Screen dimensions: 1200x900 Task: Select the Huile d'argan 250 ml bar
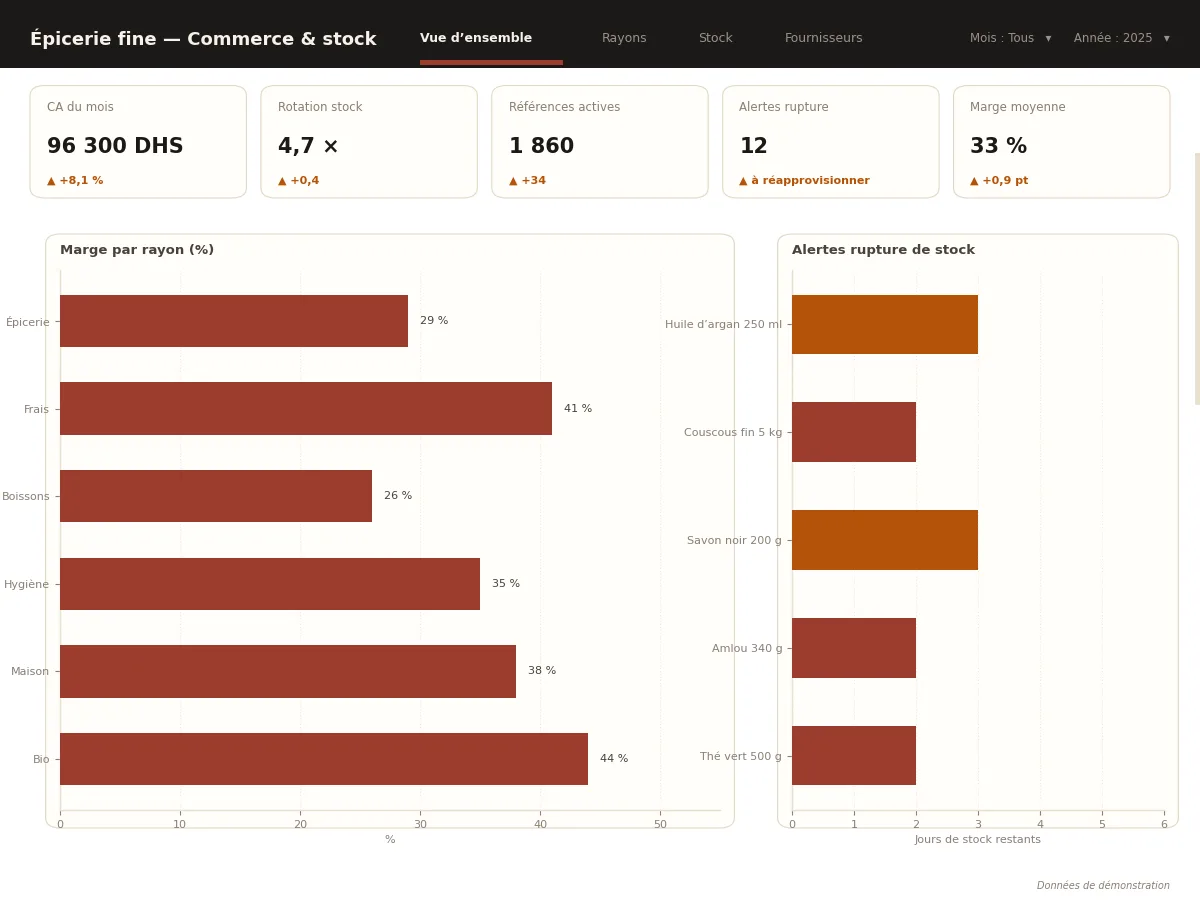pos(885,324)
